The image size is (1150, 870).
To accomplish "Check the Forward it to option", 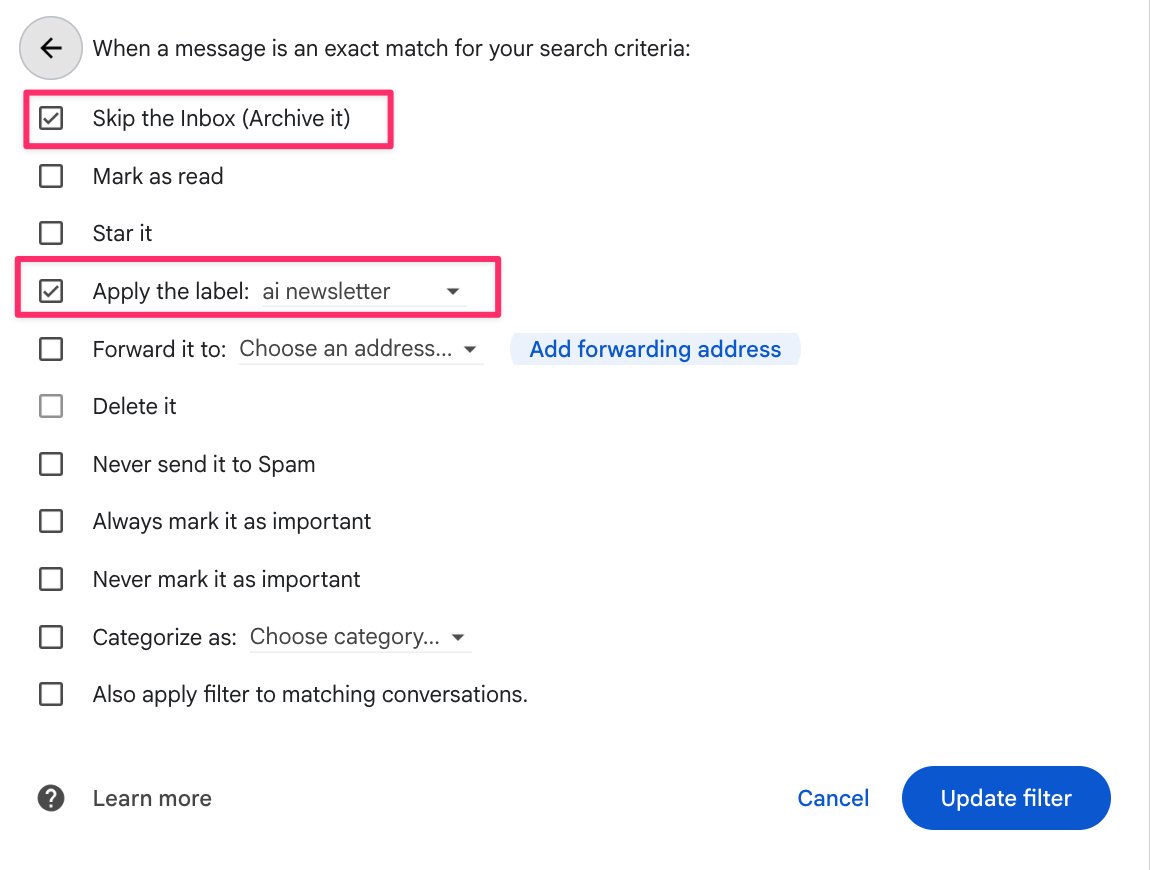I will [x=51, y=349].
